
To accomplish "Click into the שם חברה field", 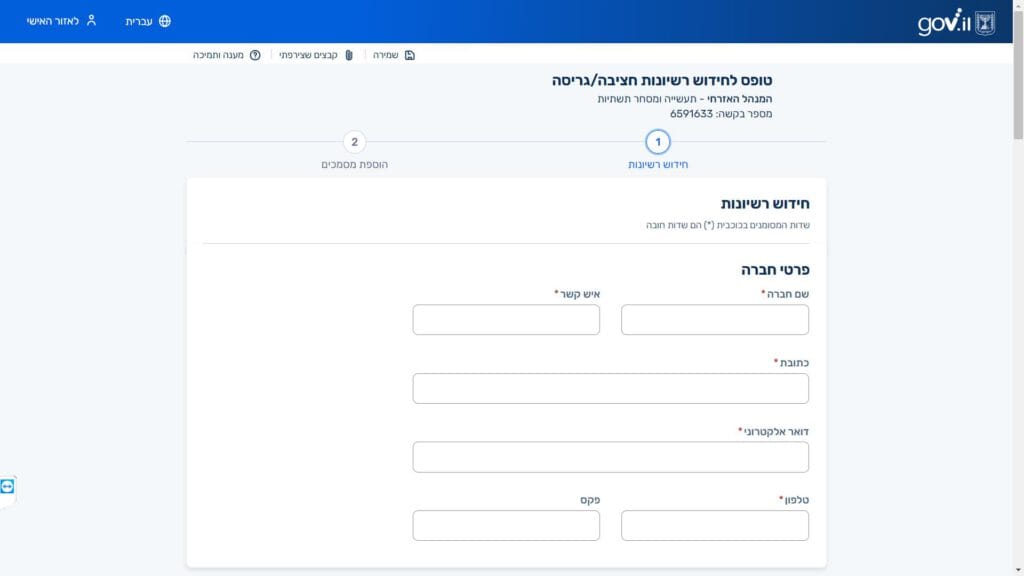I will pyautogui.click(x=715, y=320).
